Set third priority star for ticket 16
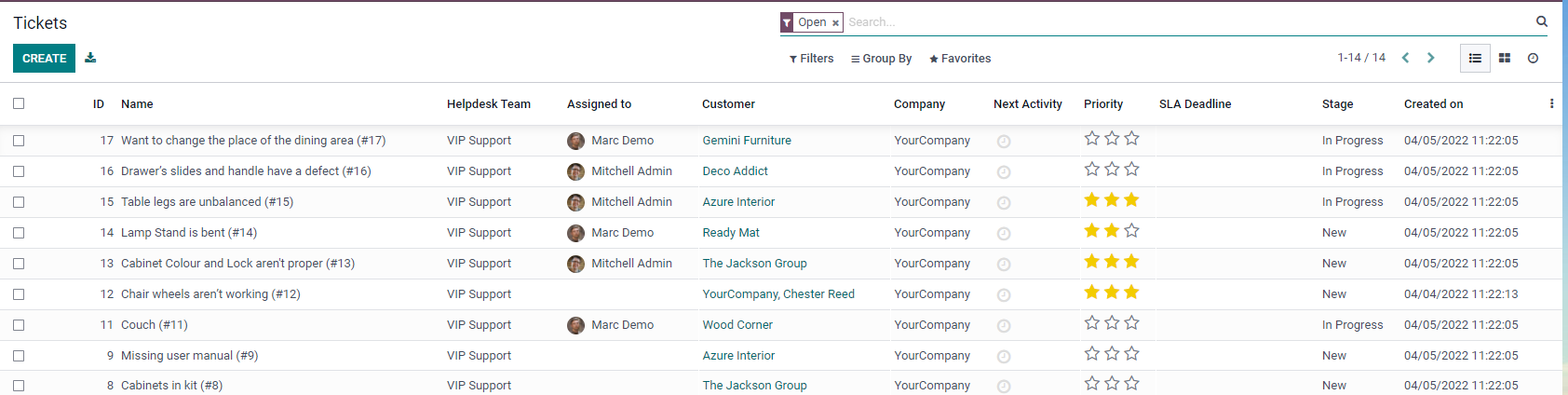The image size is (1568, 395). tap(1132, 170)
